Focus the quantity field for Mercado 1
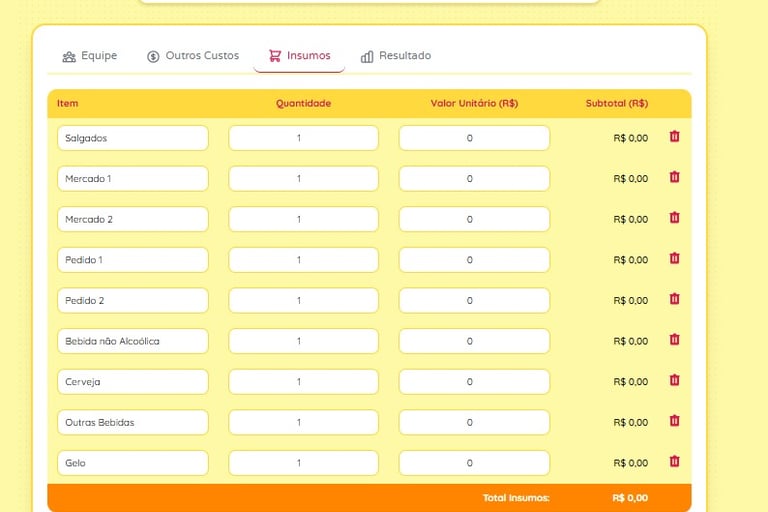The width and height of the screenshot is (768, 512). click(303, 179)
